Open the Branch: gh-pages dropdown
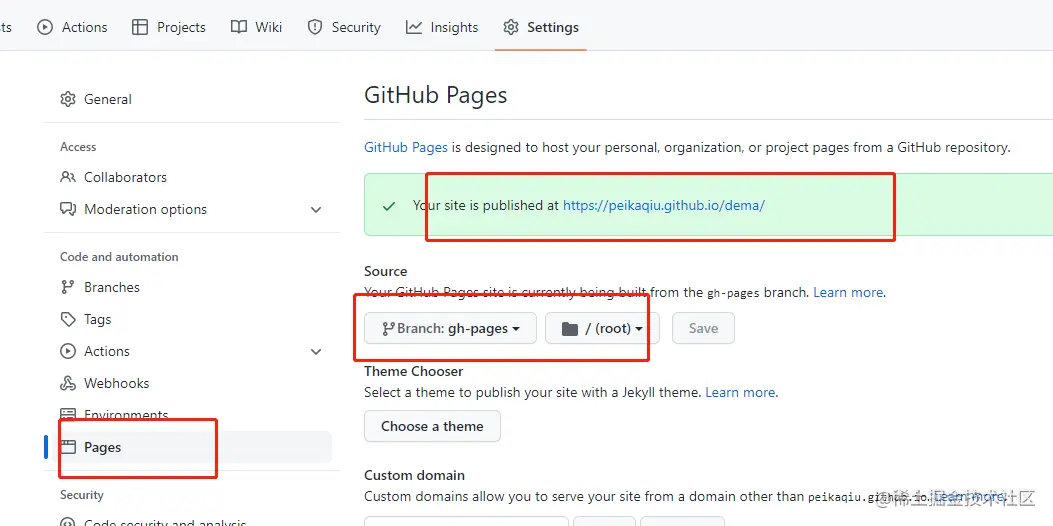Viewport: 1053px width, 526px height. click(x=451, y=328)
